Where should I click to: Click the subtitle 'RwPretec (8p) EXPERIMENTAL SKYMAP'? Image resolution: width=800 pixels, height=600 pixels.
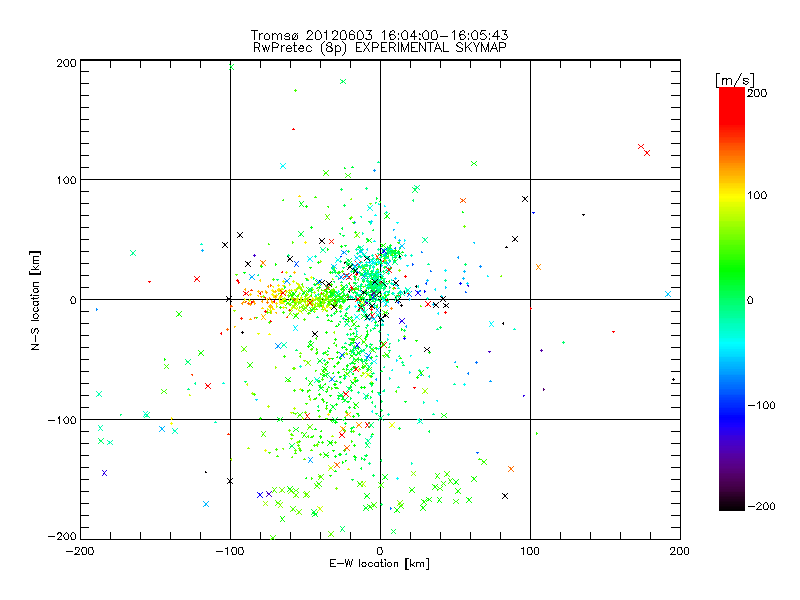380,48
